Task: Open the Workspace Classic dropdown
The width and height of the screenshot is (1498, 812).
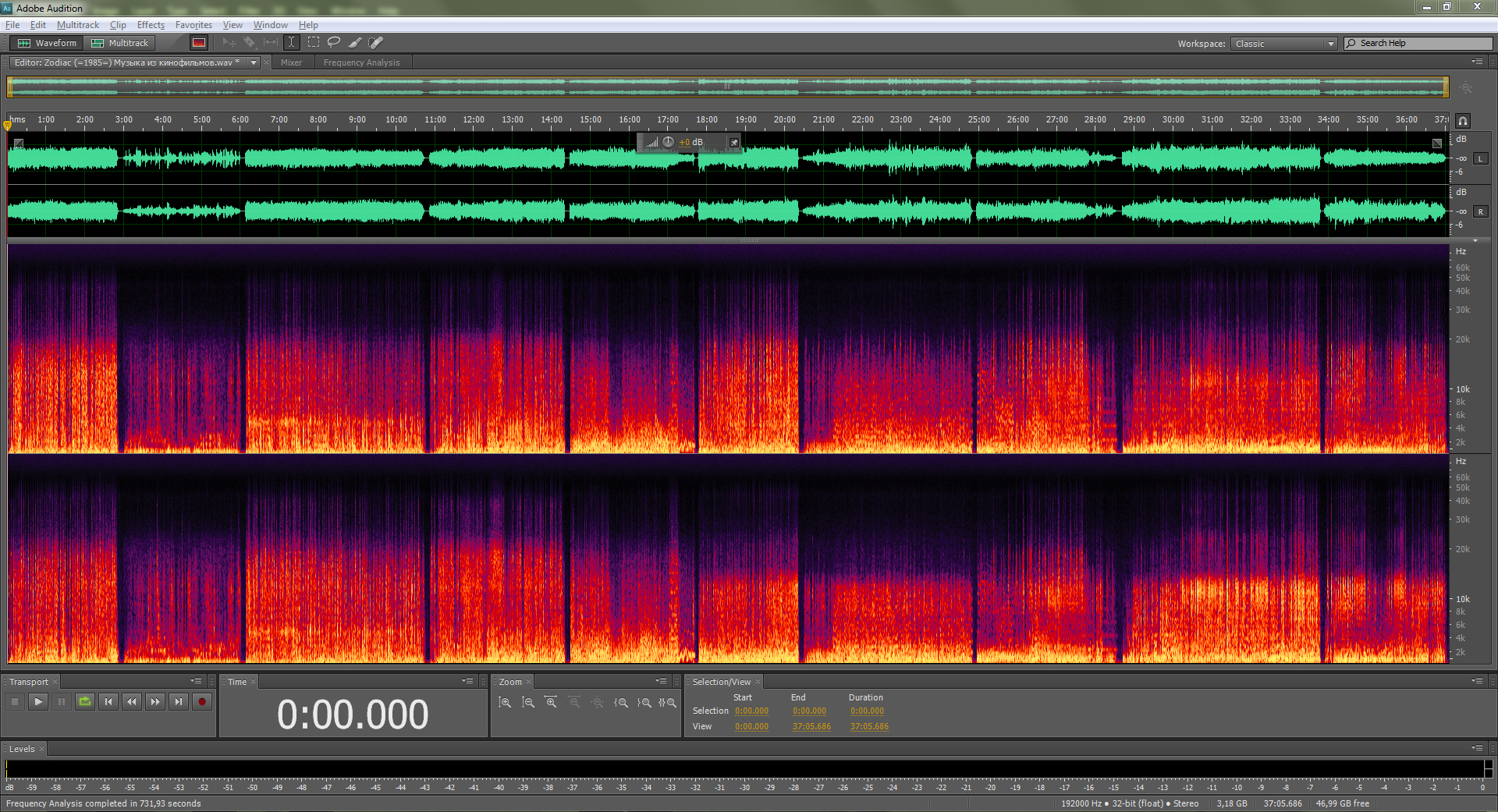Action: pyautogui.click(x=1284, y=44)
